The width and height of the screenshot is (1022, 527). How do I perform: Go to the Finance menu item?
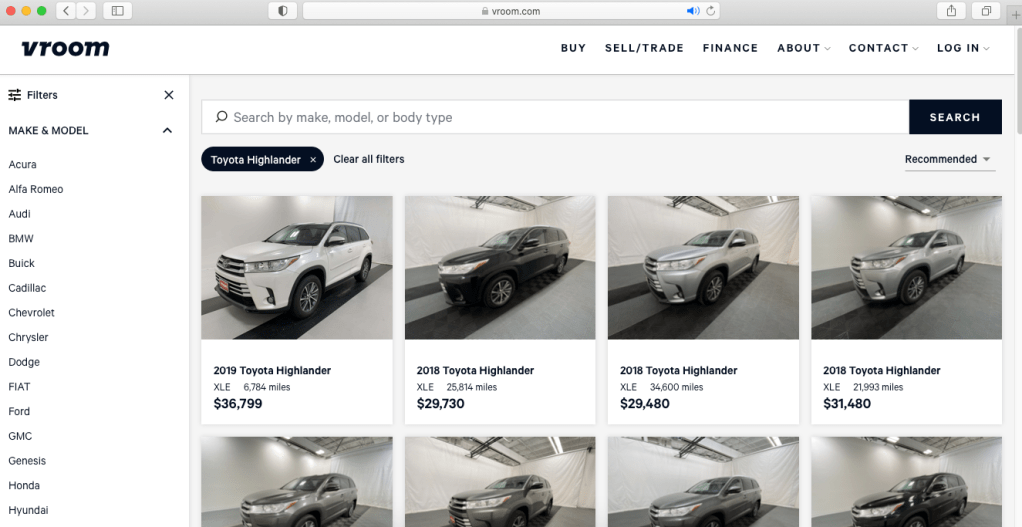(730, 48)
